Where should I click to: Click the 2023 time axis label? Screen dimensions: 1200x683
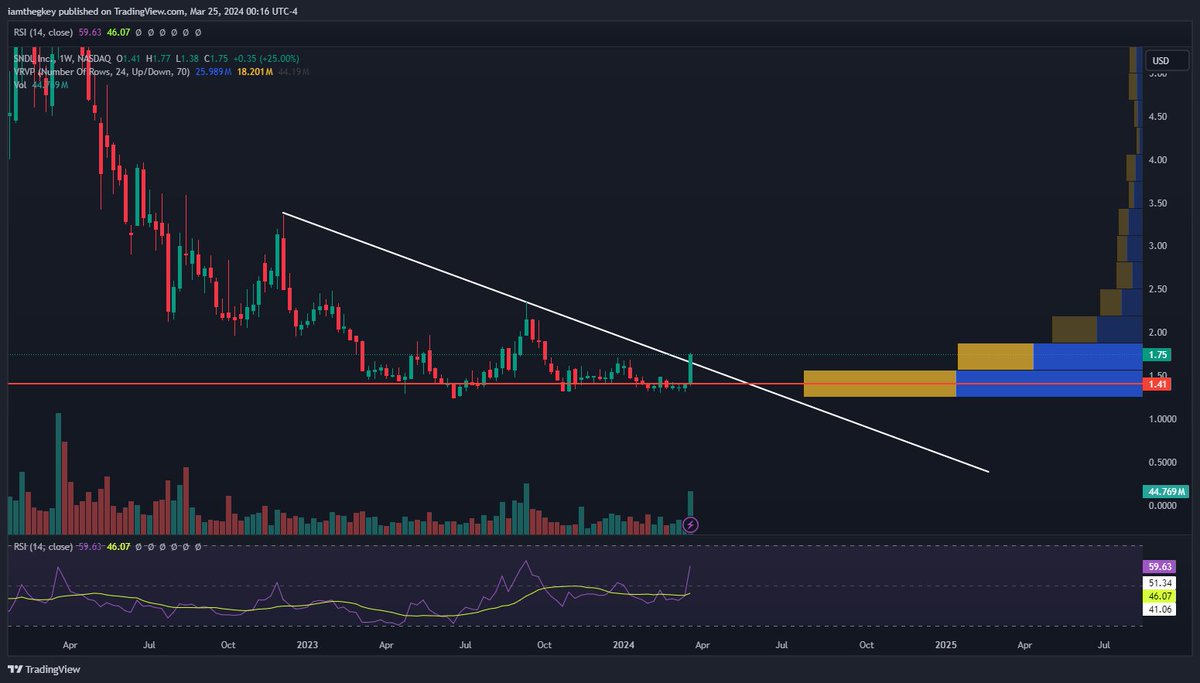[x=310, y=646]
